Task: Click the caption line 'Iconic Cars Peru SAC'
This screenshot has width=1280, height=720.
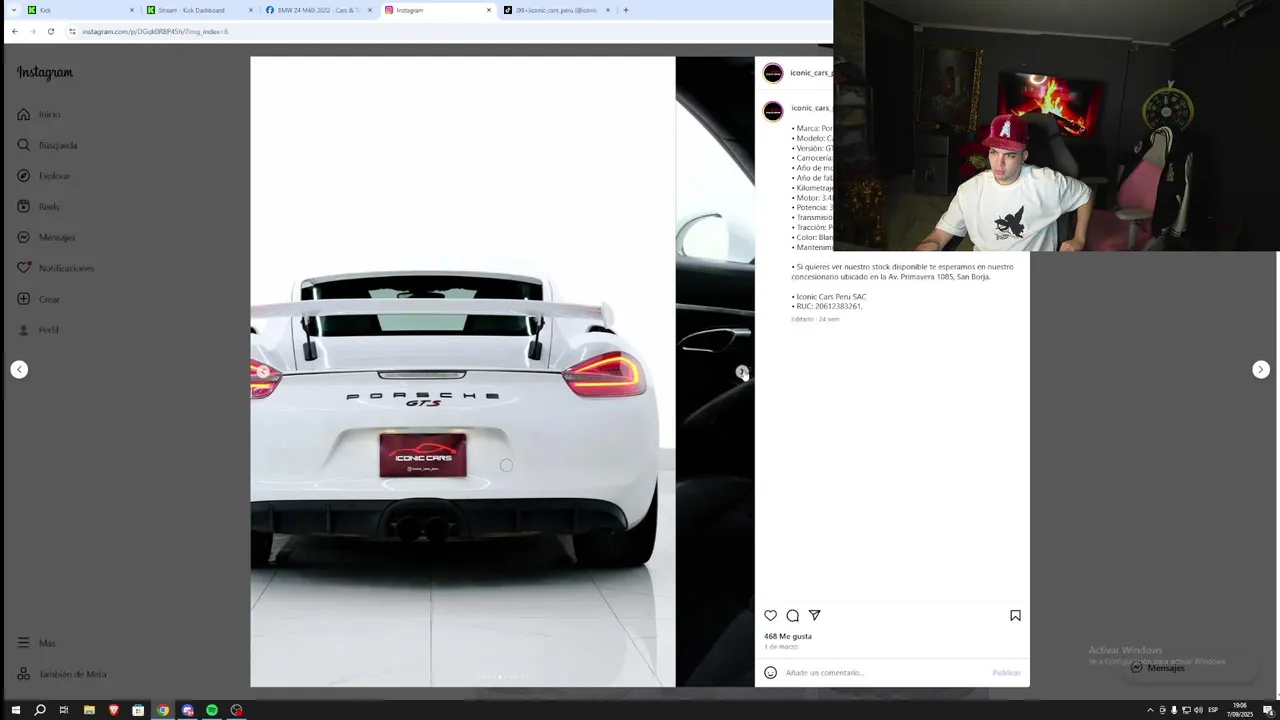Action: pyautogui.click(x=830, y=297)
